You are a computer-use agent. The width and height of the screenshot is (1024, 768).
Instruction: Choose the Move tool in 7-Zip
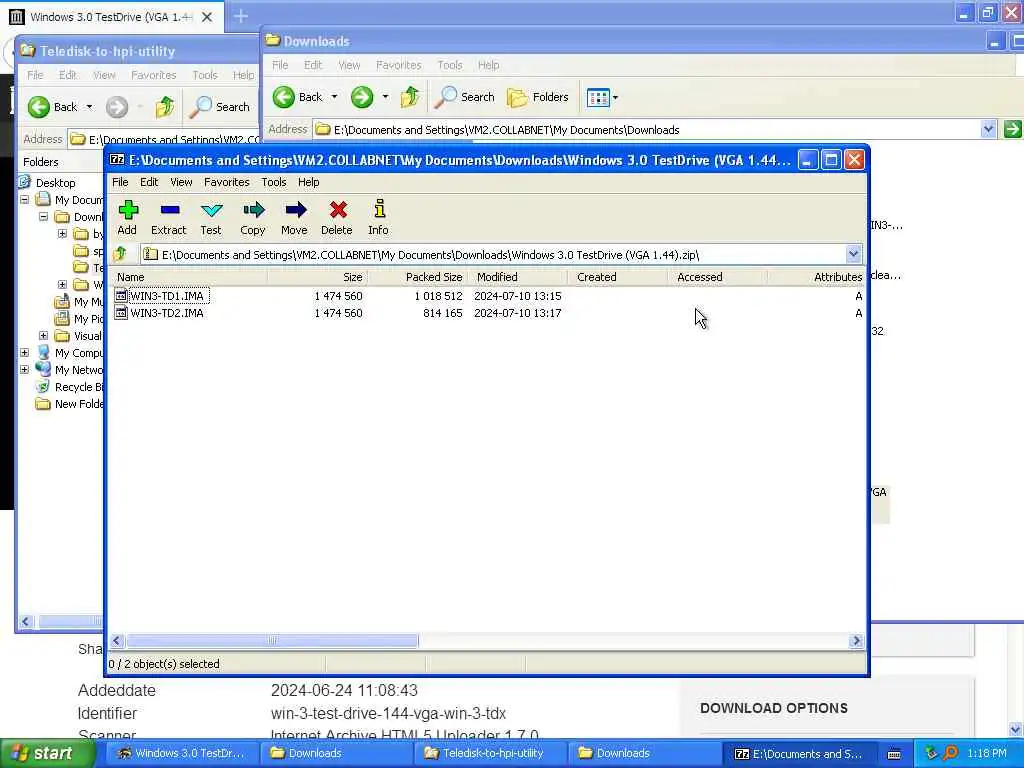point(295,217)
